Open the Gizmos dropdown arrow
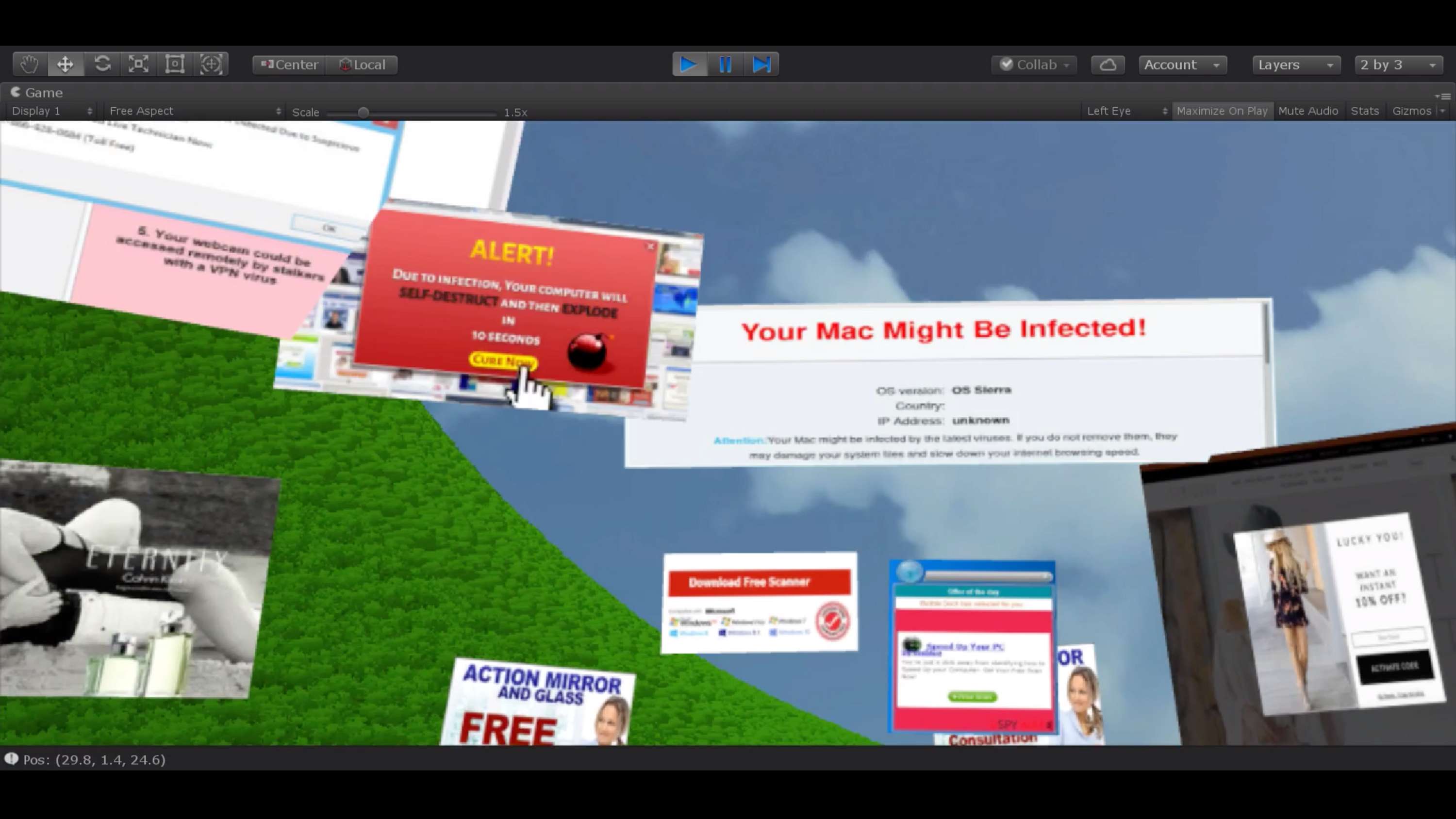Image resolution: width=1456 pixels, height=819 pixels. [1442, 111]
